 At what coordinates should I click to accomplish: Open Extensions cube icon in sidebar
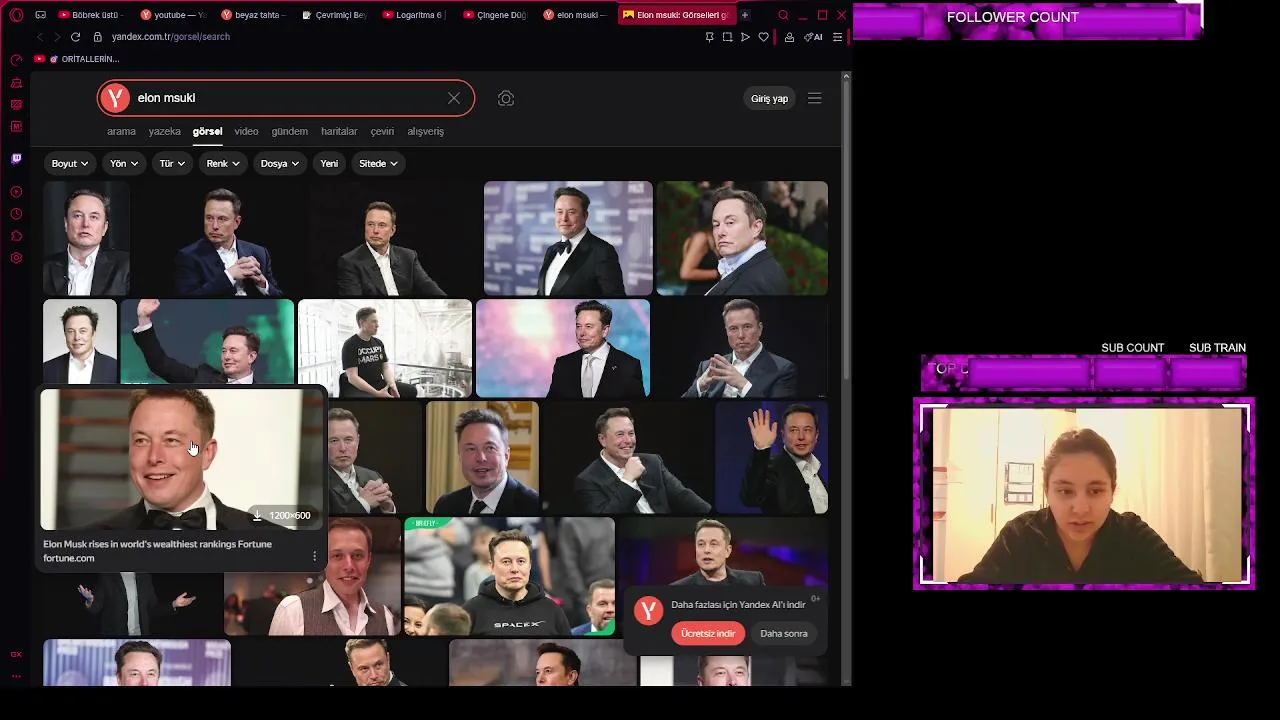pyautogui.click(x=16, y=236)
